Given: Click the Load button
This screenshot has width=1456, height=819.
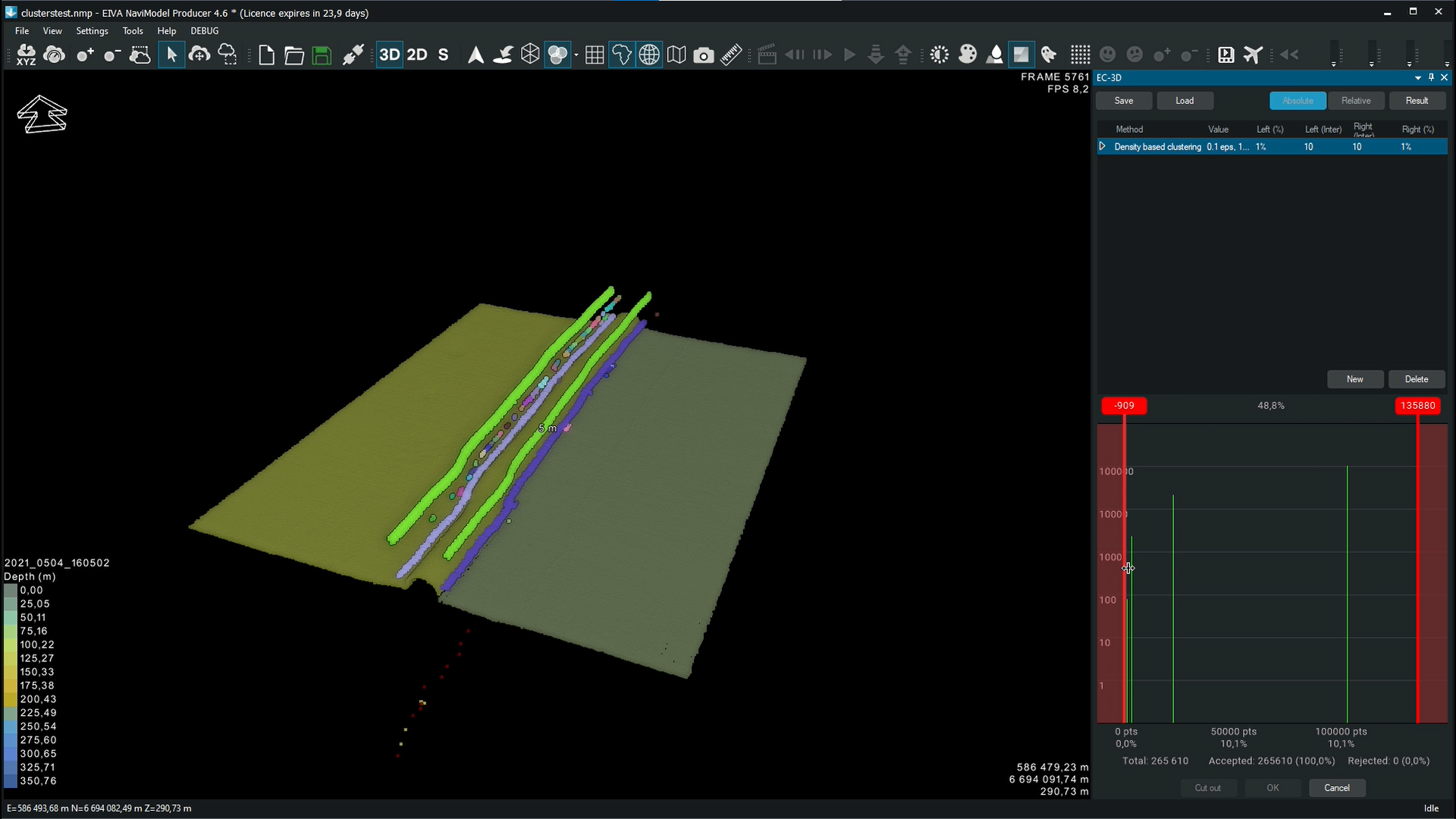Looking at the screenshot, I should (1185, 100).
